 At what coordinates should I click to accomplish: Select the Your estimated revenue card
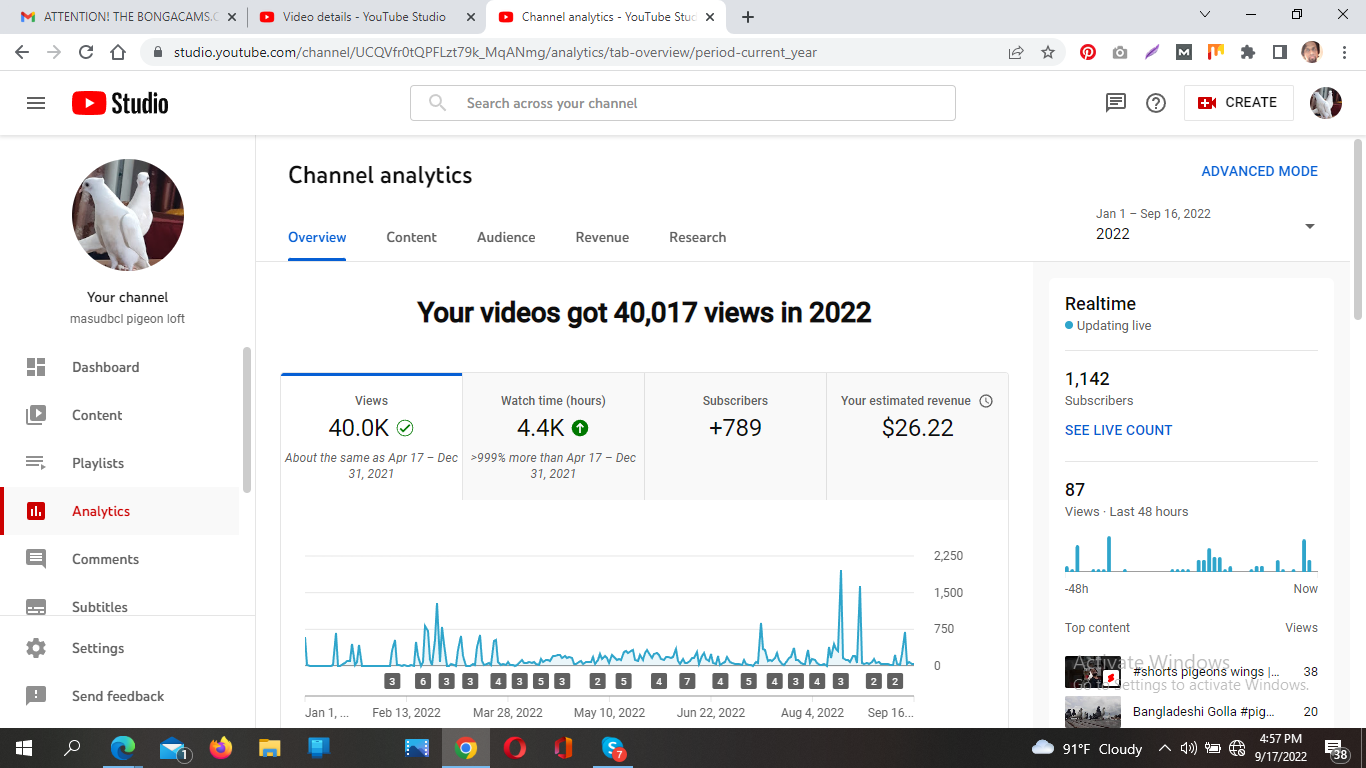click(917, 437)
